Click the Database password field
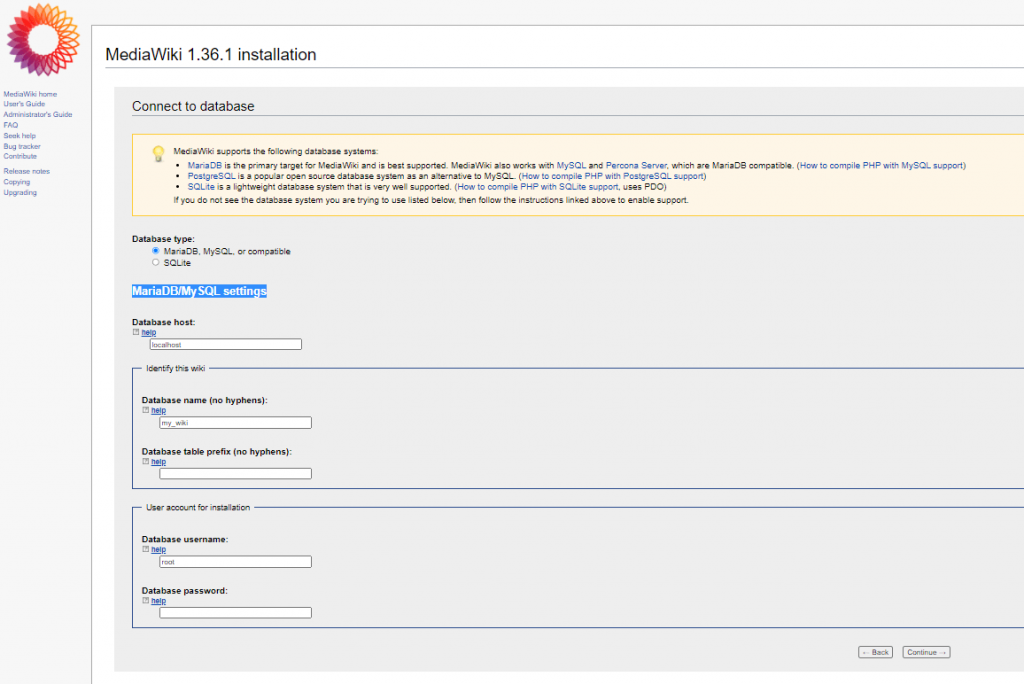Viewport: 1024px width, 684px height. pyautogui.click(x=235, y=613)
